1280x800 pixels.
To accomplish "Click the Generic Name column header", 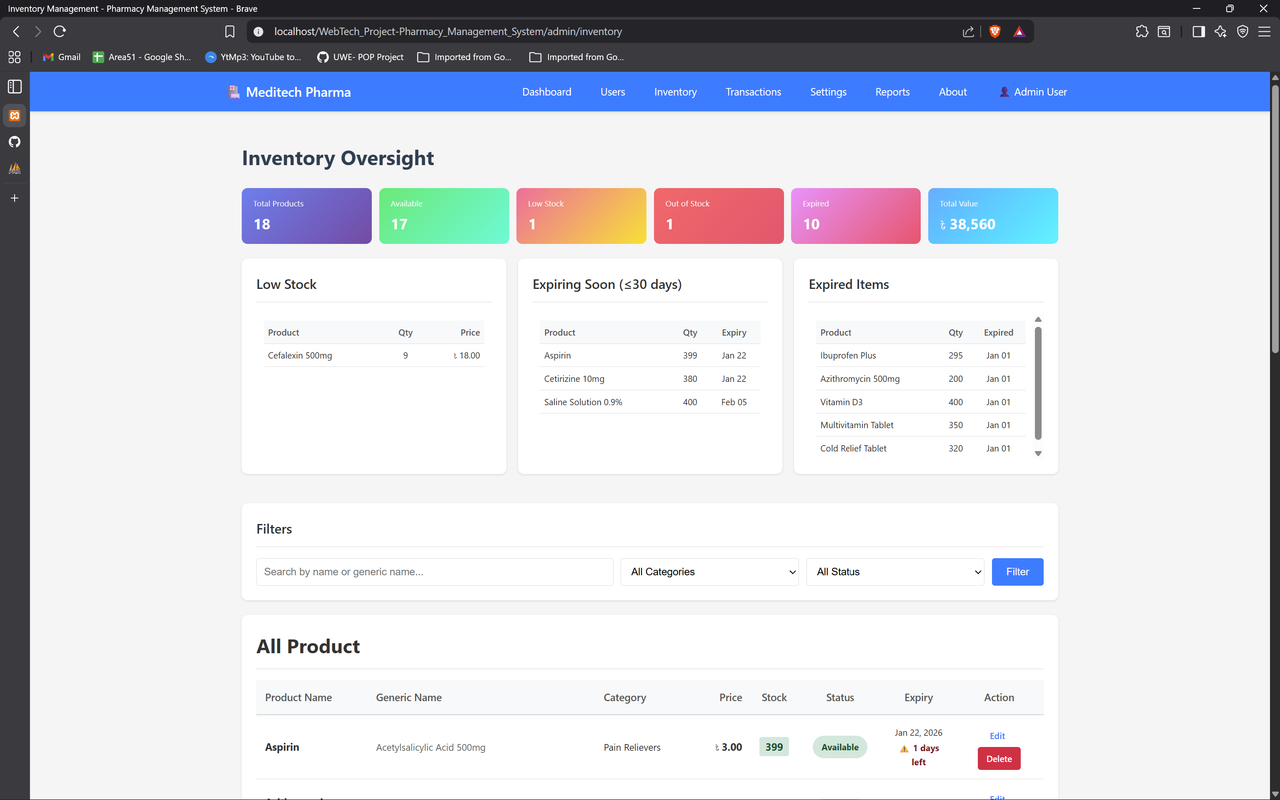I will (409, 698).
